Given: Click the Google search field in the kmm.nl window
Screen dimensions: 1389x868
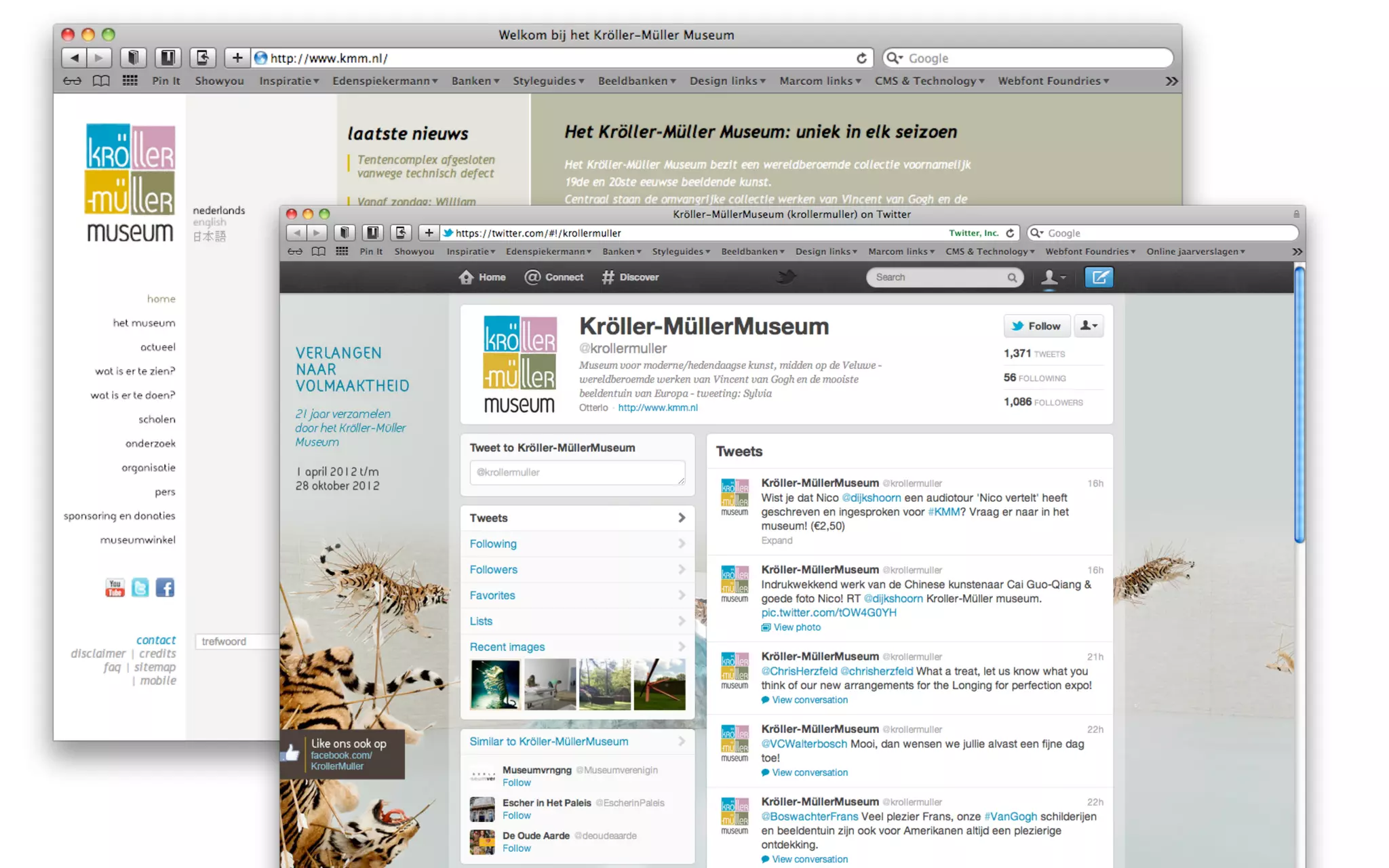Looking at the screenshot, I should pos(1028,58).
